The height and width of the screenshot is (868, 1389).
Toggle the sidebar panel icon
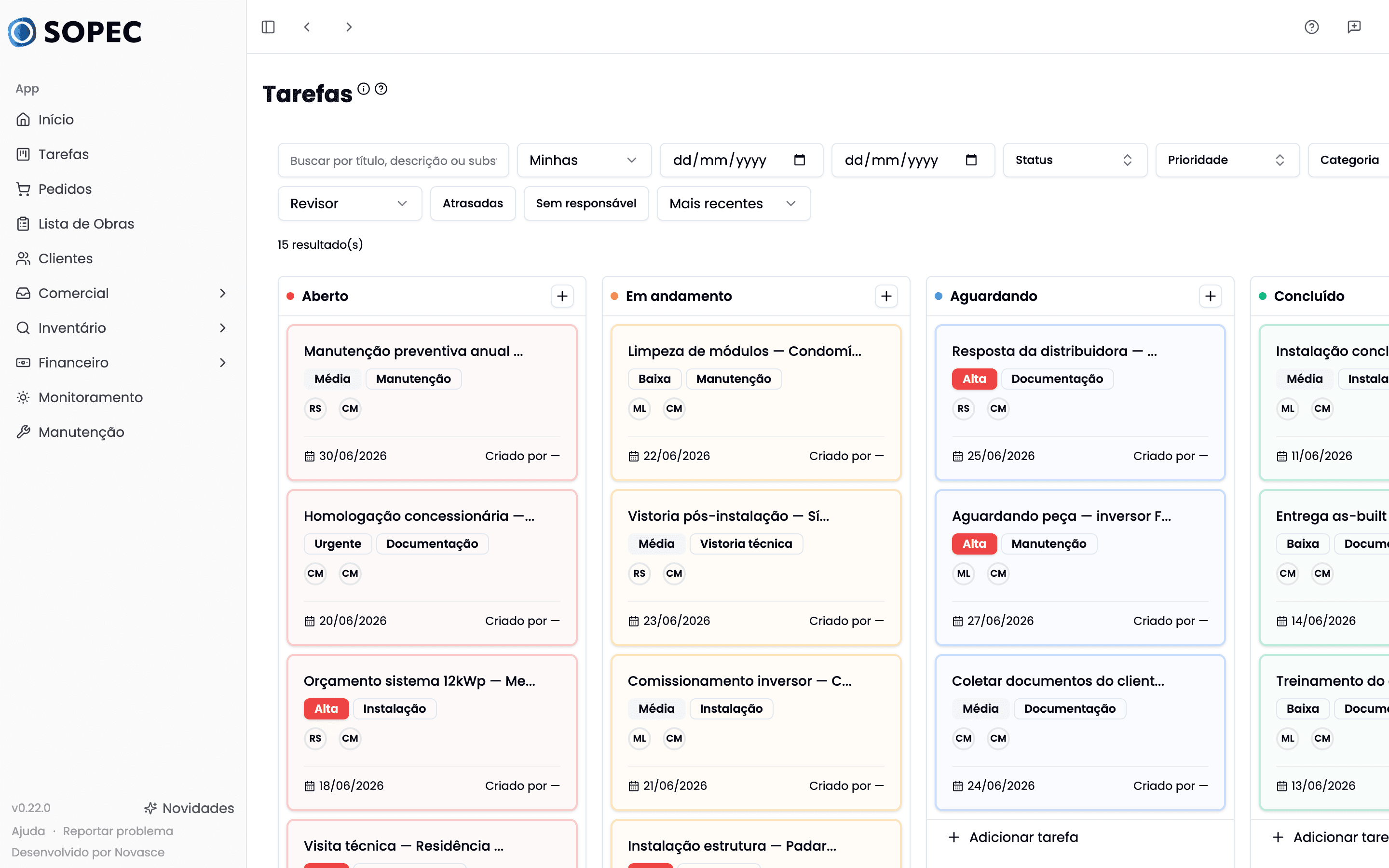tap(268, 27)
